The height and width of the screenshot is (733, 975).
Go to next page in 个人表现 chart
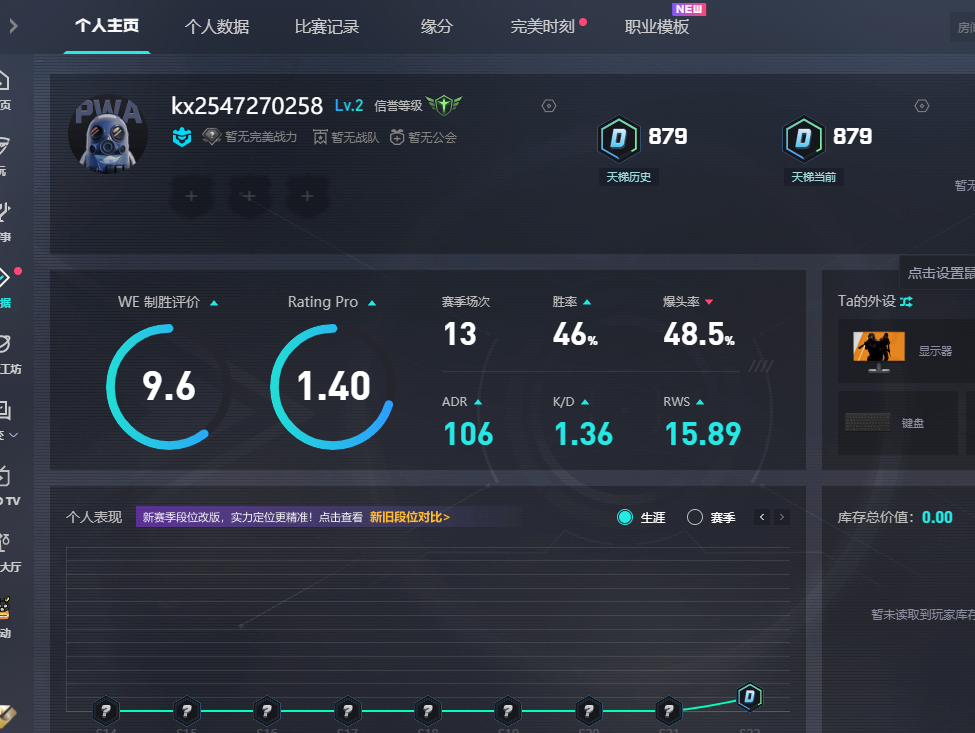point(782,517)
